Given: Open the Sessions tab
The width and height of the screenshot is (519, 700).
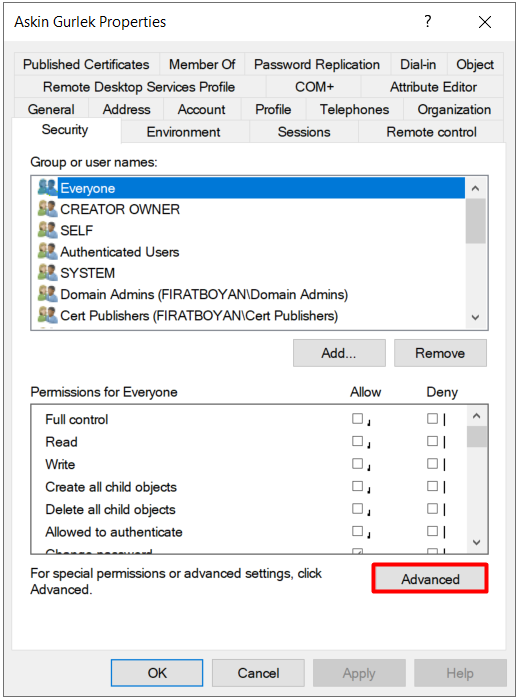Looking at the screenshot, I should pos(304,132).
